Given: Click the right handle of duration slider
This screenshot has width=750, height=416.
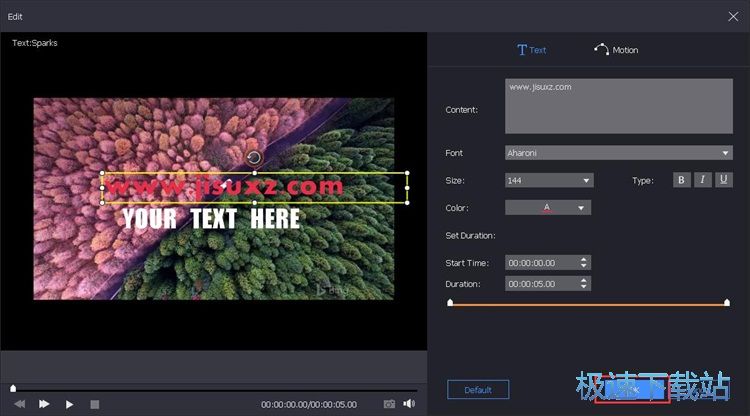Looking at the screenshot, I should click(x=727, y=302).
